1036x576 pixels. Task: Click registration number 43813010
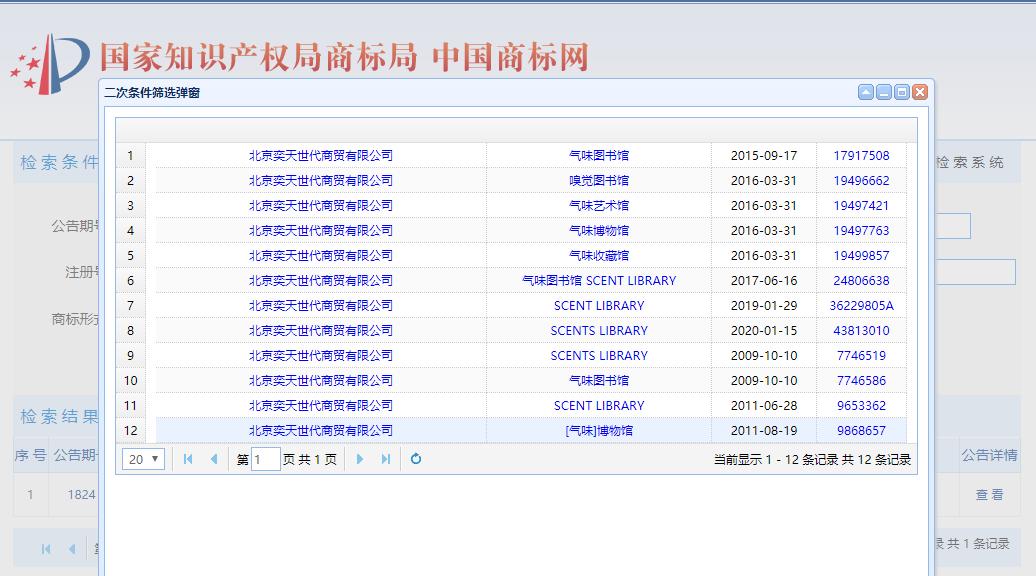coord(861,331)
